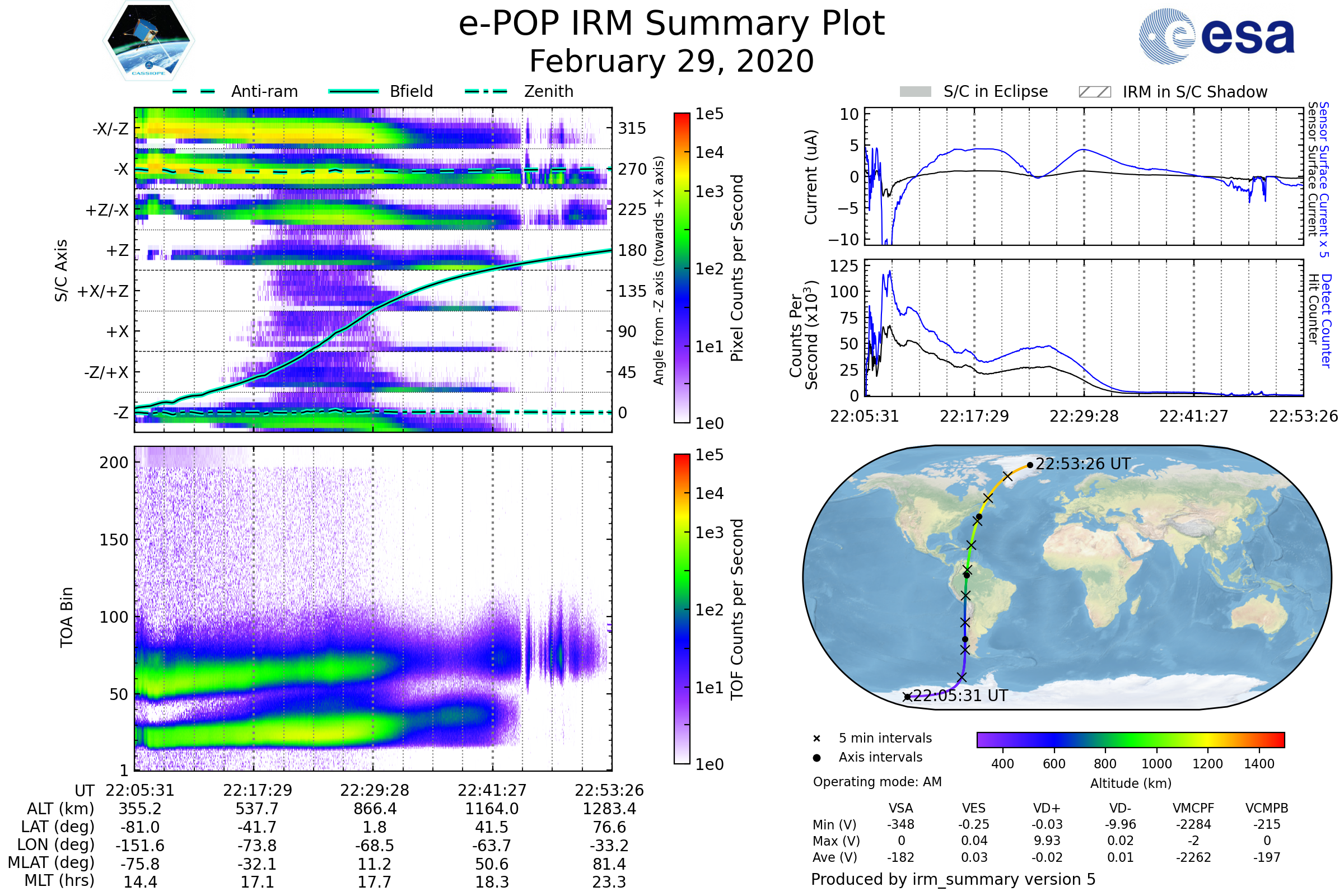Click the CASSIOPE satellite hexagon logo
The height and width of the screenshot is (896, 1344).
pos(148,41)
